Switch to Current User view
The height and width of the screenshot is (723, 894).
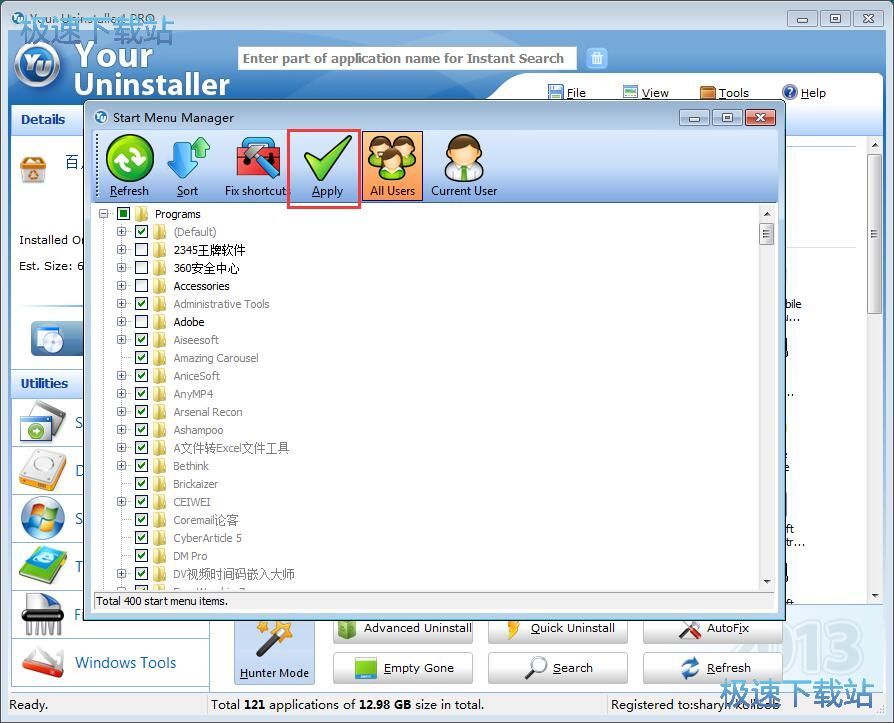(x=464, y=166)
